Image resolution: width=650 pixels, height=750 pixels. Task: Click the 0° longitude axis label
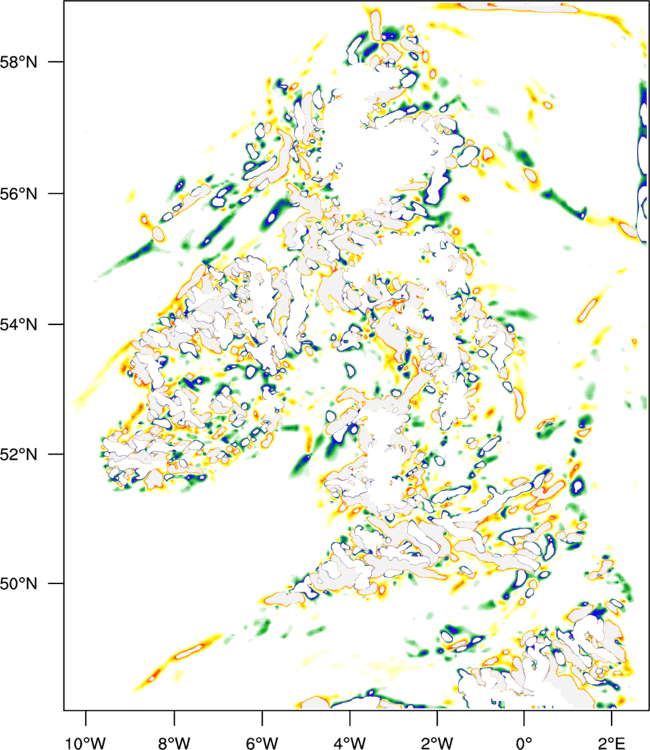tap(524, 743)
